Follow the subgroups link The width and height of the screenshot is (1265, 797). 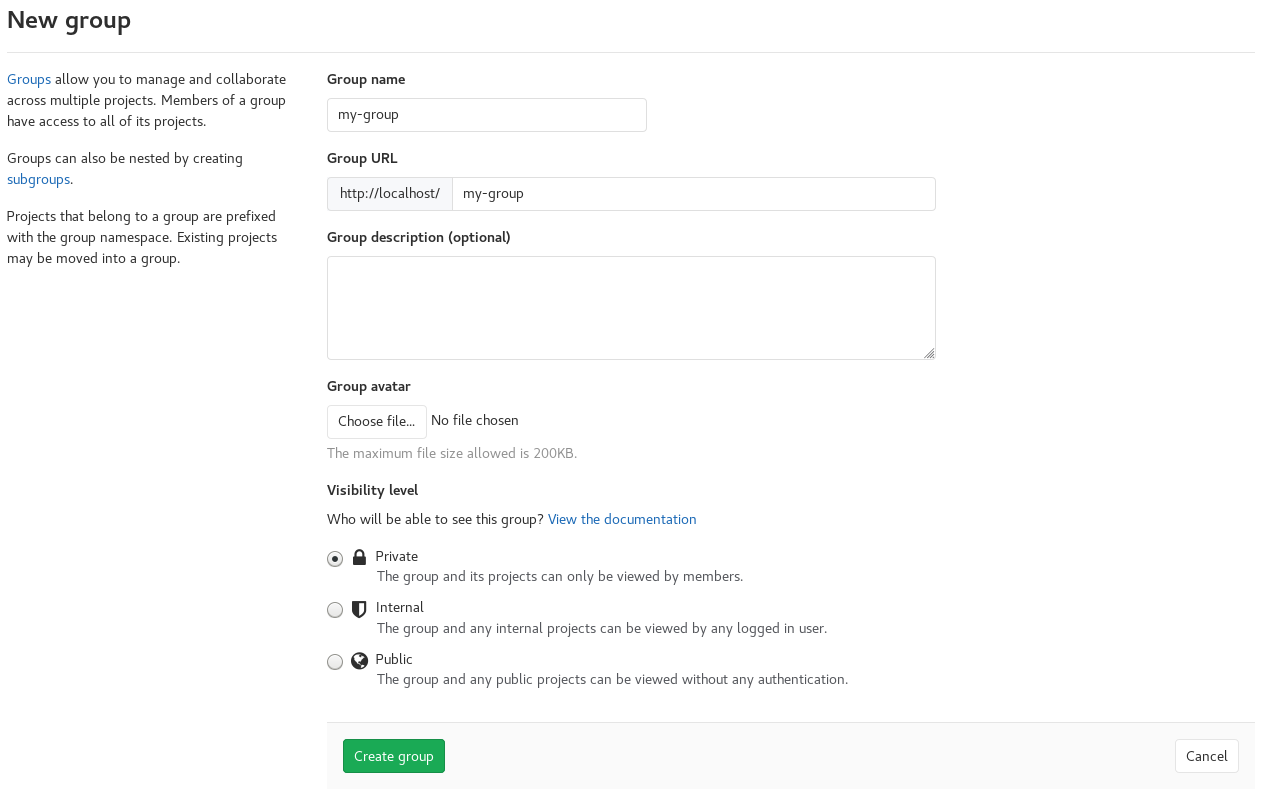[x=38, y=179]
